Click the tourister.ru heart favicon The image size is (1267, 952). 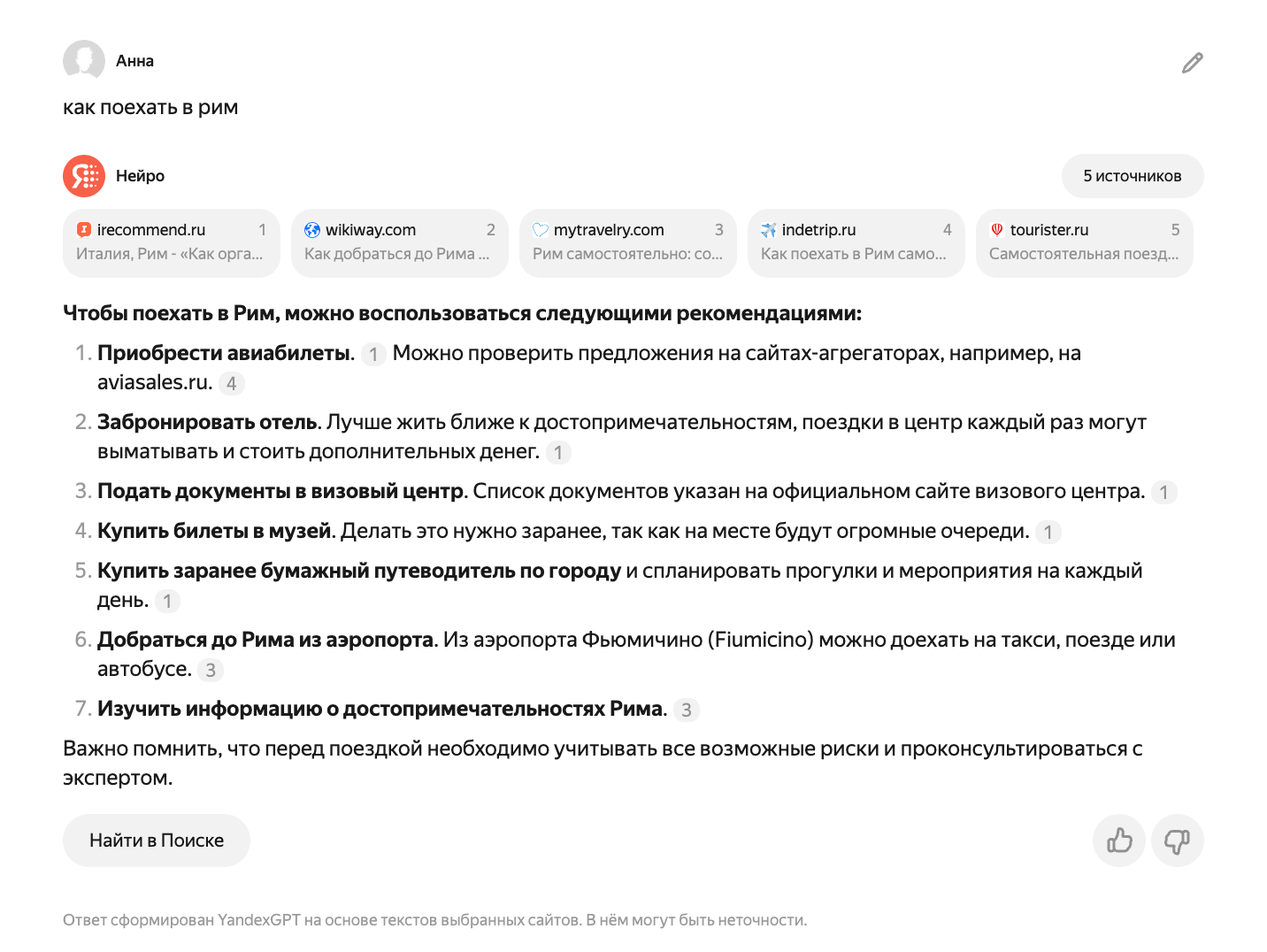click(x=997, y=229)
